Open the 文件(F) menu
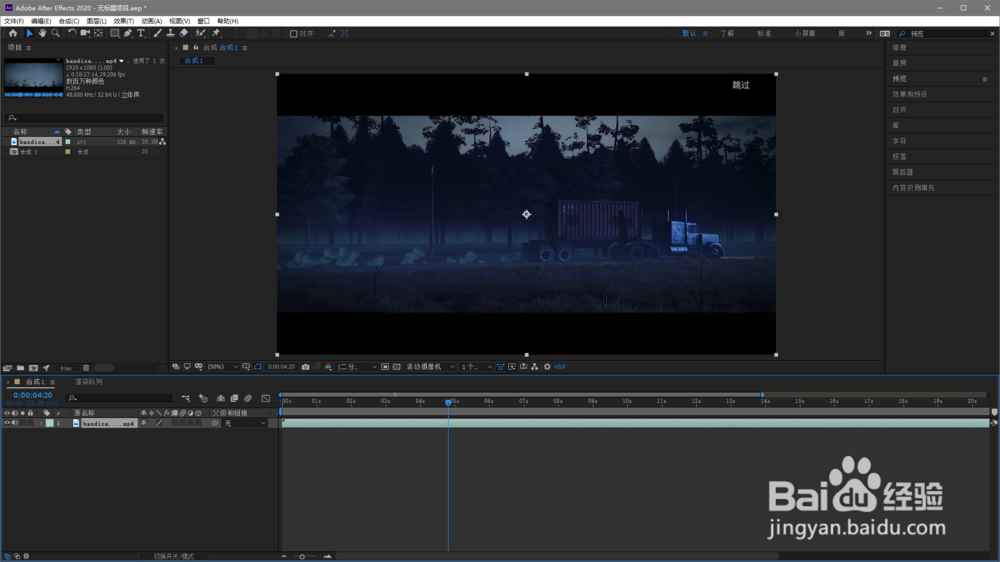Viewport: 1000px width, 562px height. coord(13,21)
